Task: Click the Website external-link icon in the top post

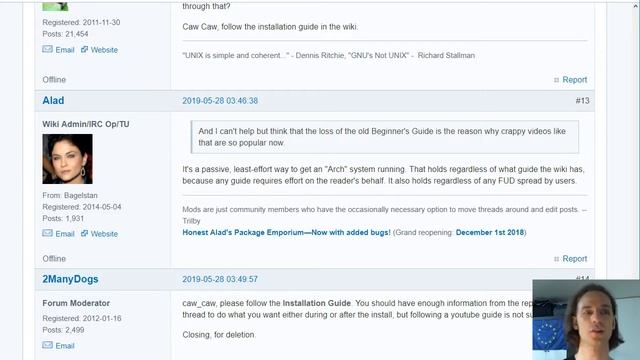Action: (84, 49)
